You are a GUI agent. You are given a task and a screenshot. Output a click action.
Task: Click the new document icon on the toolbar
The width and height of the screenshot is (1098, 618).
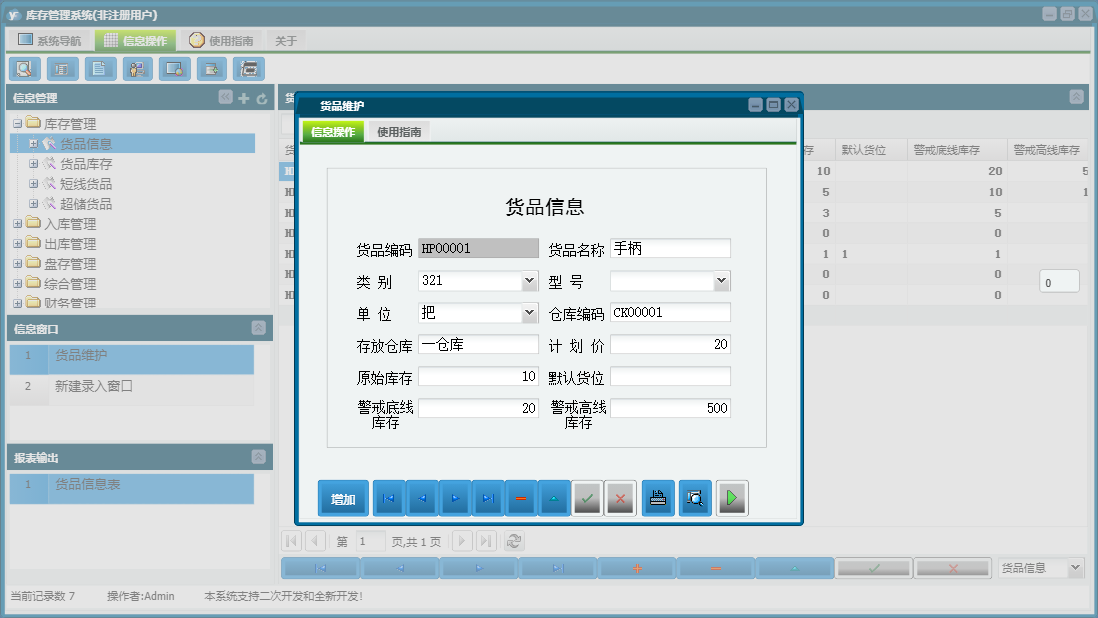coord(100,68)
